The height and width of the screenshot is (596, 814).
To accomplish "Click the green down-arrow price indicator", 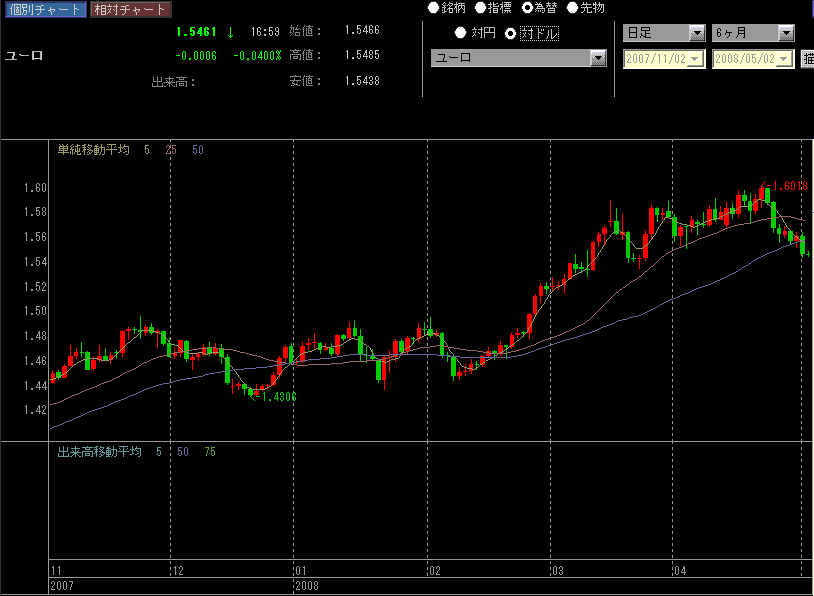I will (x=230, y=32).
